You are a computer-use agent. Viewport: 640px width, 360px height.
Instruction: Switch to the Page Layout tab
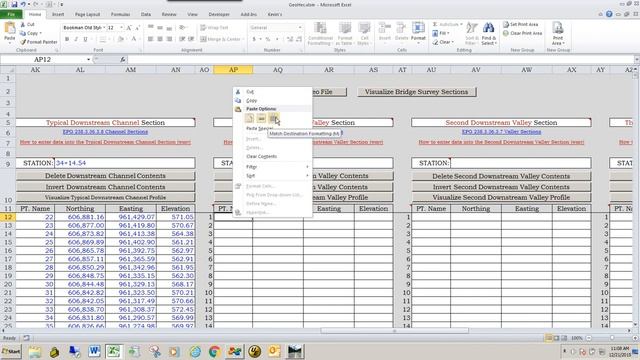pyautogui.click(x=87, y=14)
